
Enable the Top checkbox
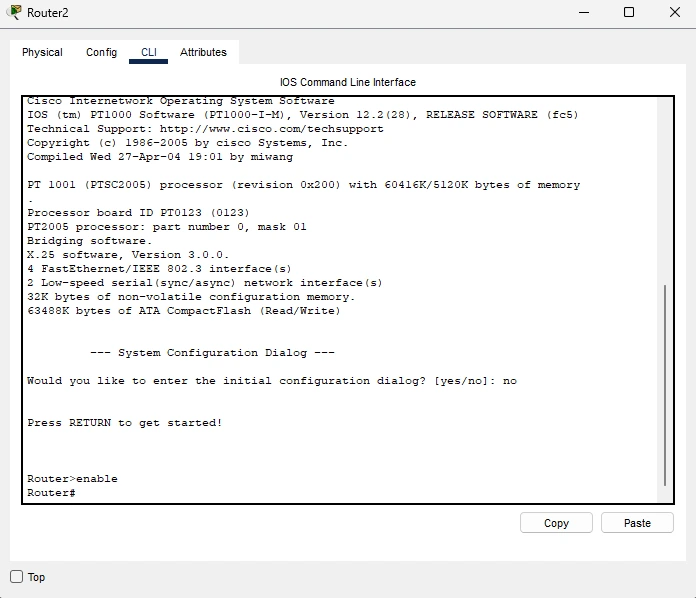coord(17,577)
